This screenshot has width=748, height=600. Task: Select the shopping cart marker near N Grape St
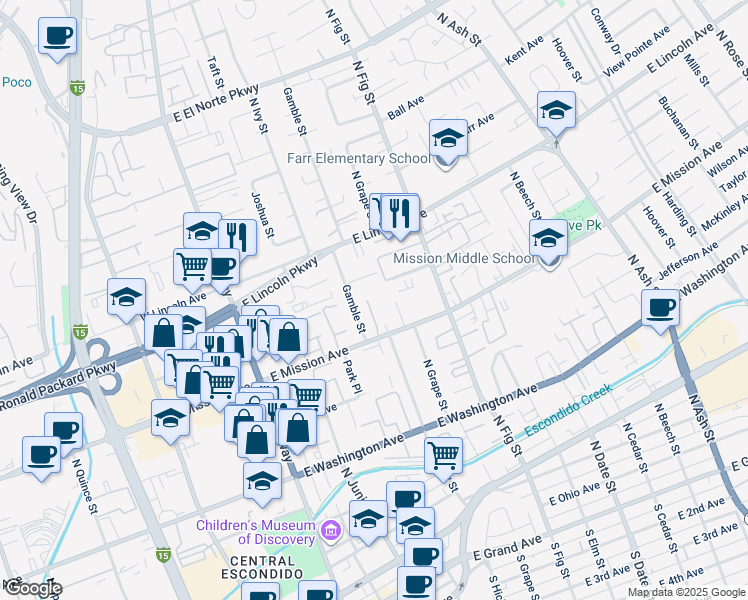point(442,455)
